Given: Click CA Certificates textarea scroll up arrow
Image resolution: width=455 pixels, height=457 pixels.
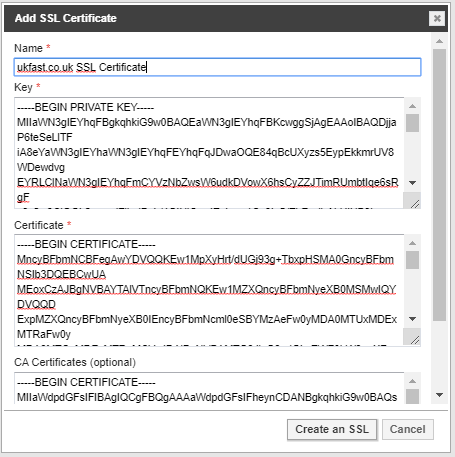Looking at the screenshot, I should [x=412, y=381].
